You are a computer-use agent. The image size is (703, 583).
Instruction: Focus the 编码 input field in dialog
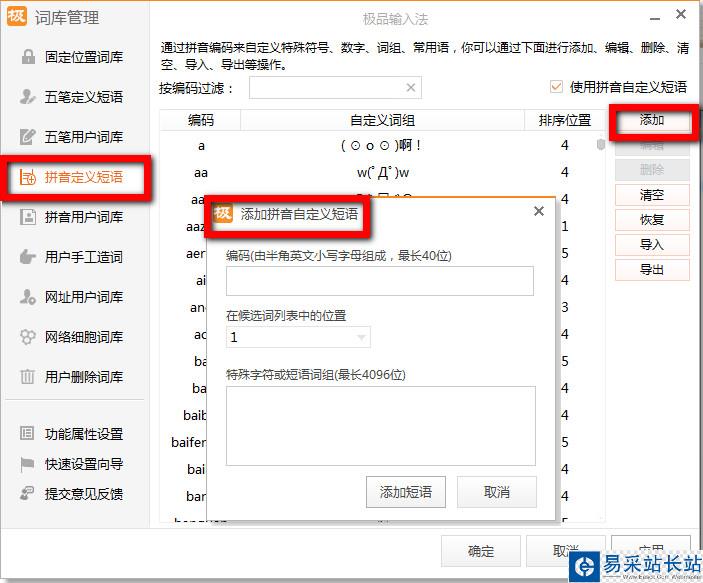click(x=380, y=281)
